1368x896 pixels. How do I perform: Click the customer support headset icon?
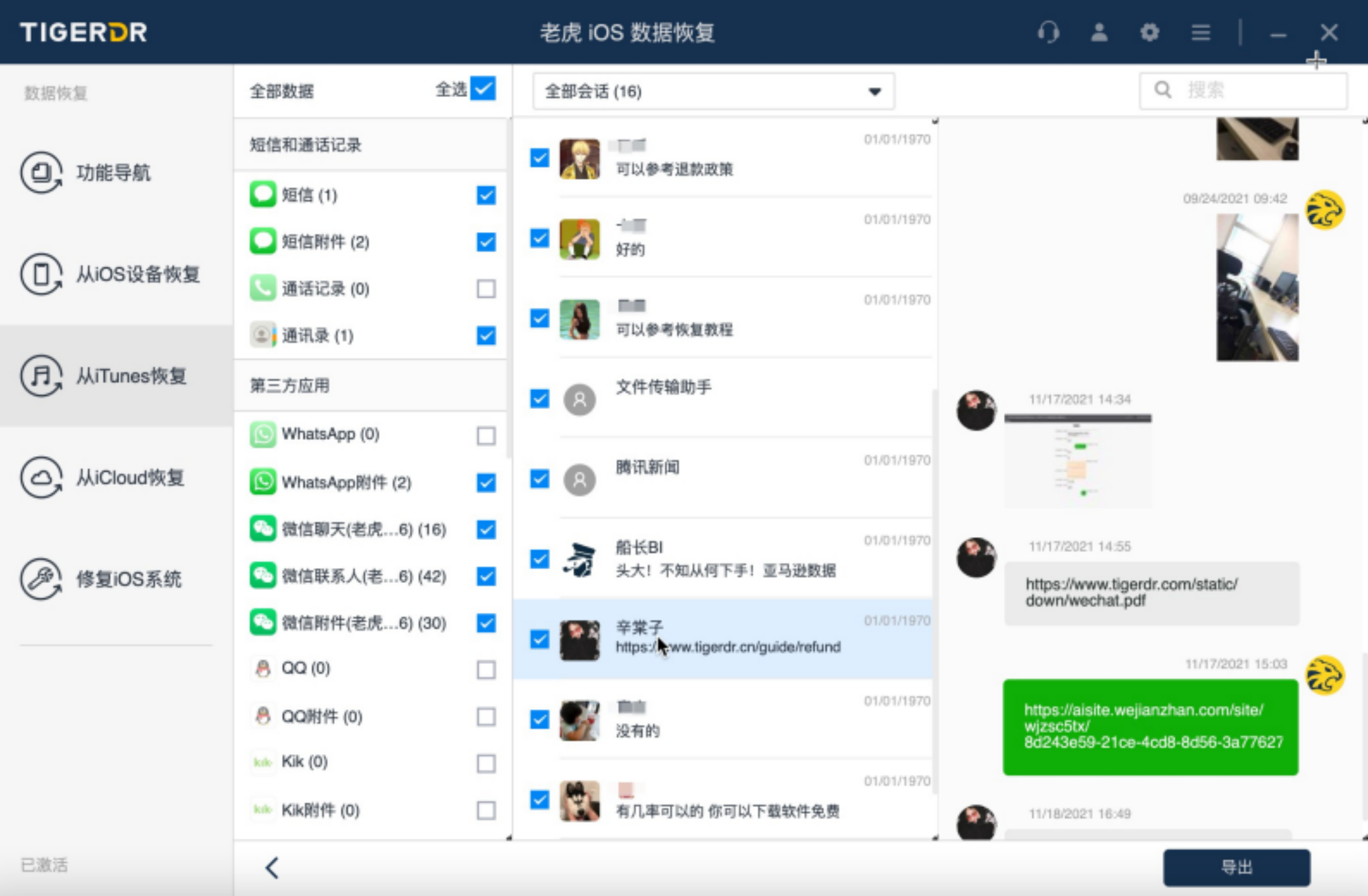pos(1048,32)
